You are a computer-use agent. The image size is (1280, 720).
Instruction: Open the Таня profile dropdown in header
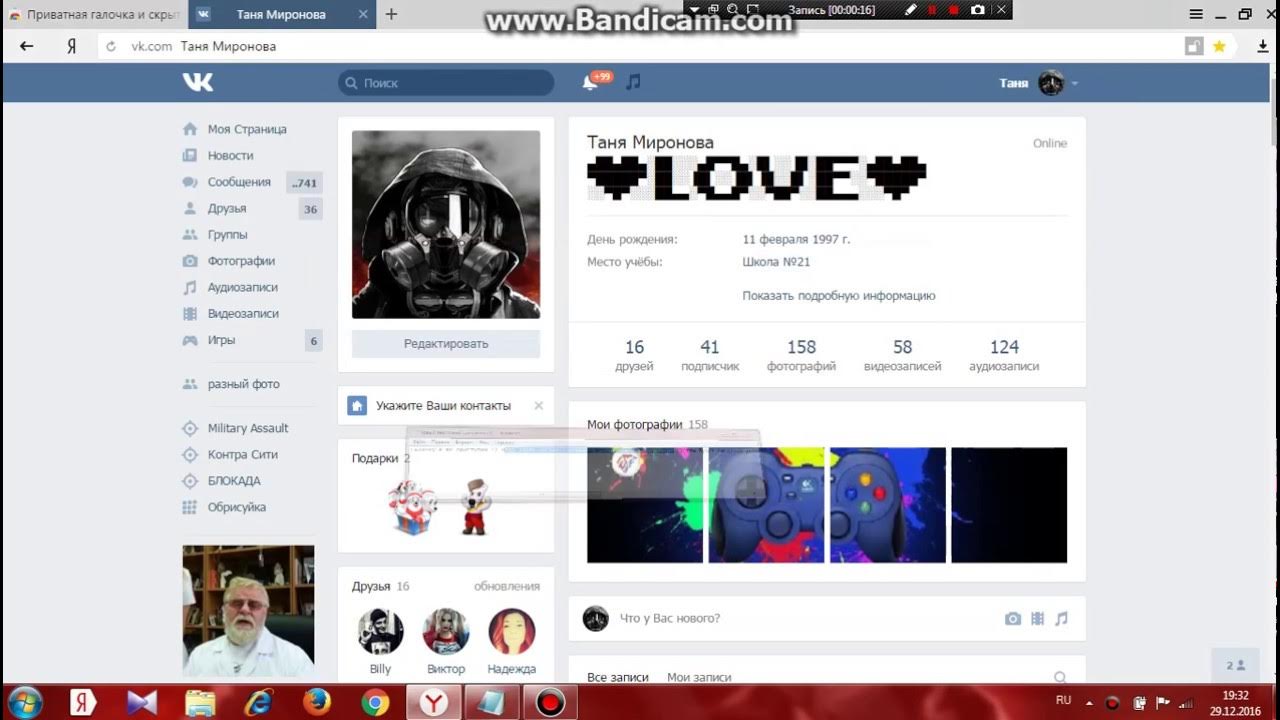(x=1038, y=83)
